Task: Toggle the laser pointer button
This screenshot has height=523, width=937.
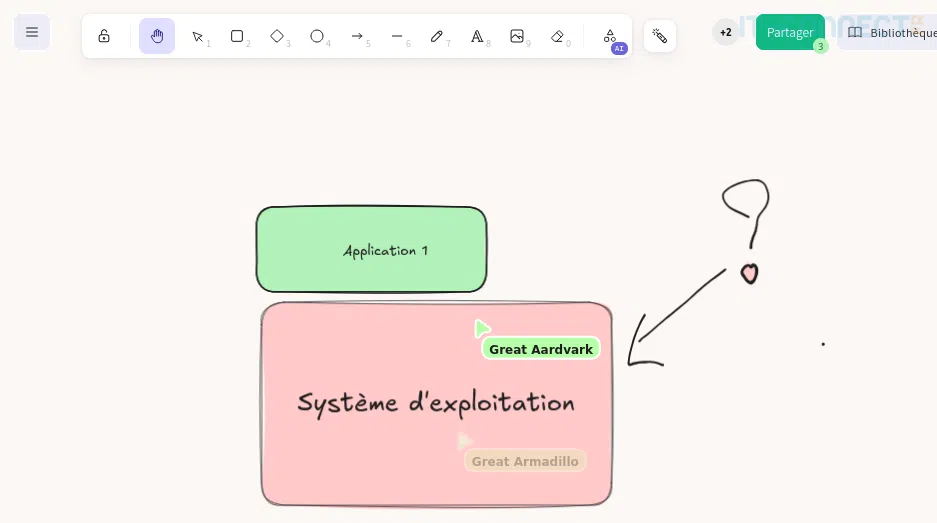Action: [x=660, y=36]
